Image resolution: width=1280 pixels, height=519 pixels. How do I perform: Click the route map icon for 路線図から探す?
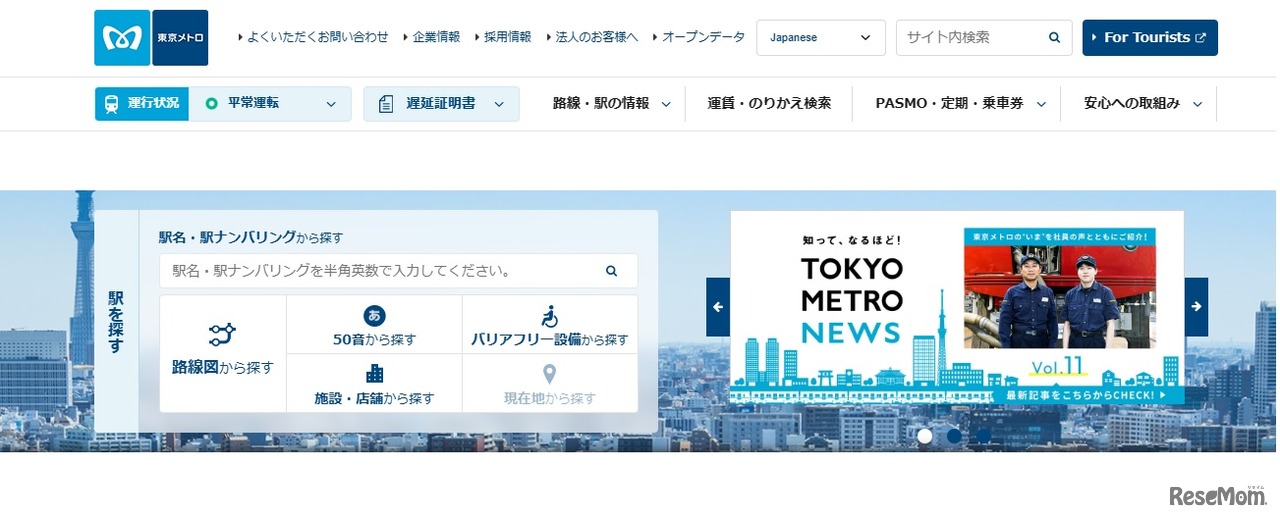(x=222, y=334)
